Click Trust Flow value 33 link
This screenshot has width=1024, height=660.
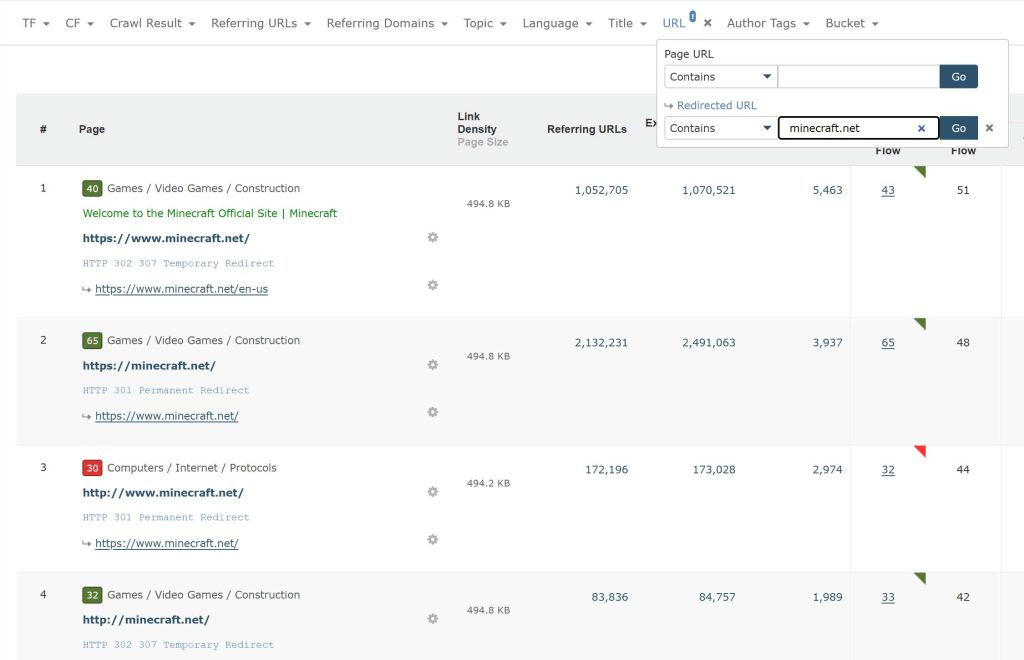888,597
